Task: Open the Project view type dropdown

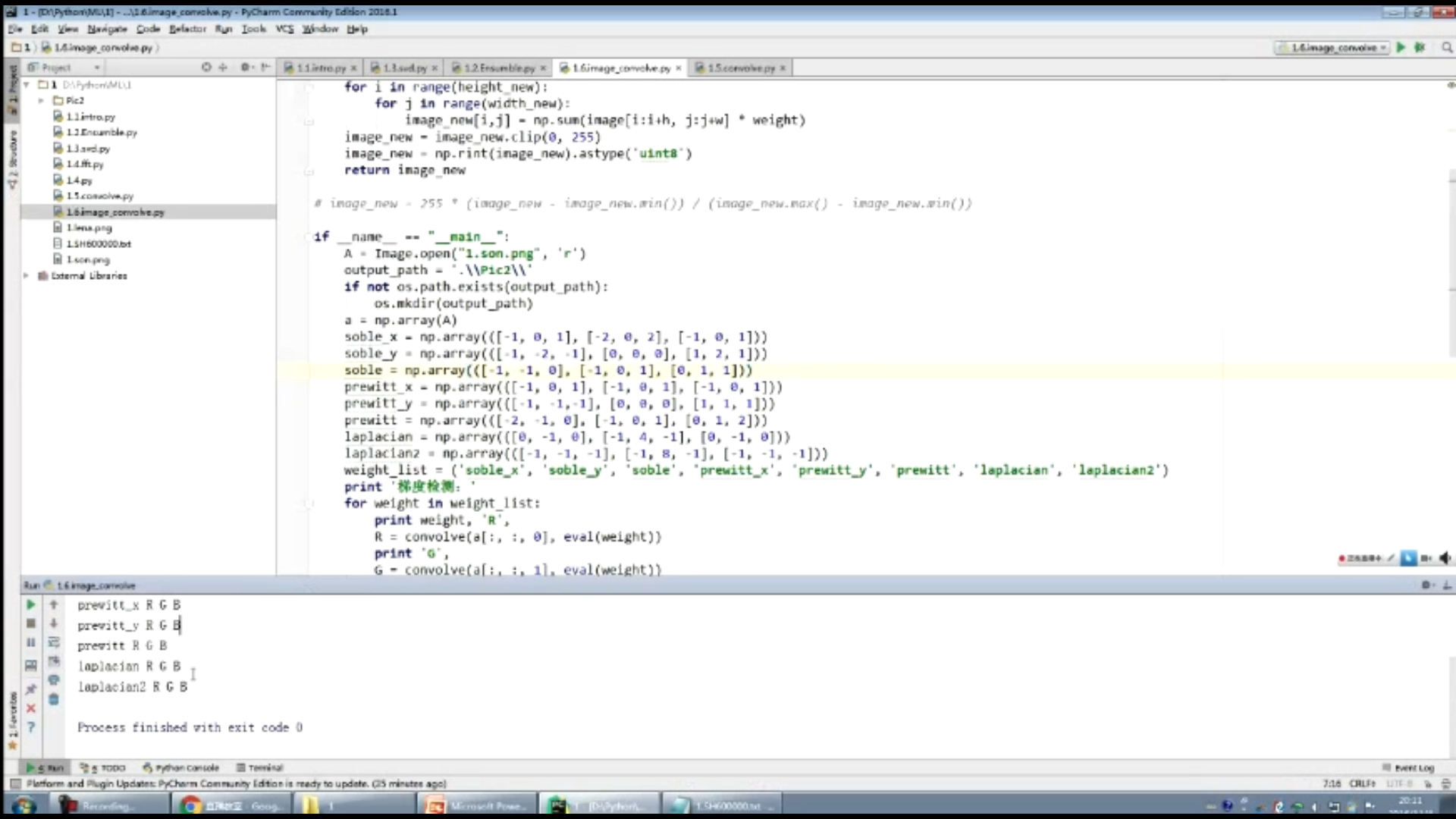Action: 64,67
